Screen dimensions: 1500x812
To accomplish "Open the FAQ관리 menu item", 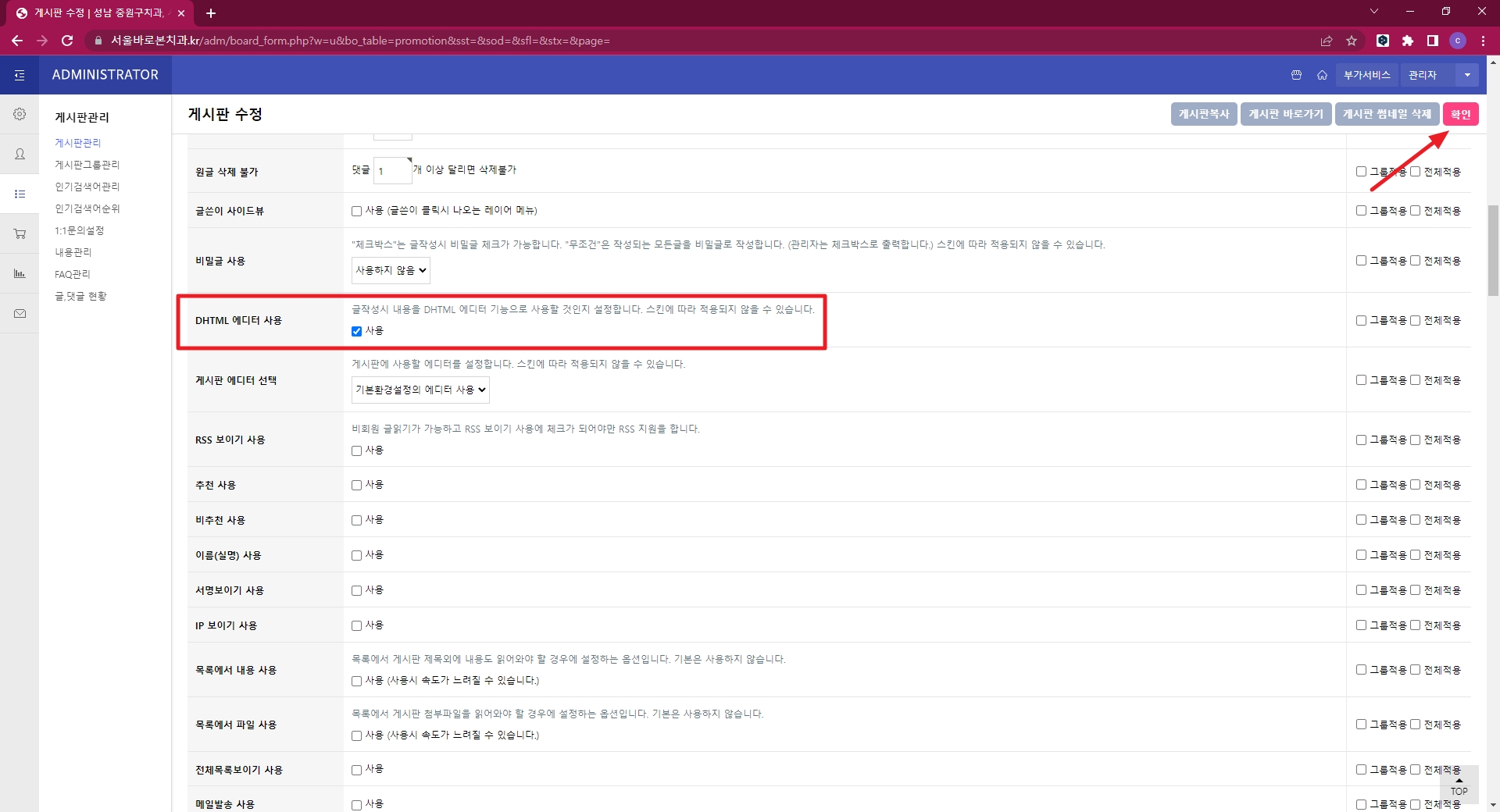I will (x=72, y=274).
